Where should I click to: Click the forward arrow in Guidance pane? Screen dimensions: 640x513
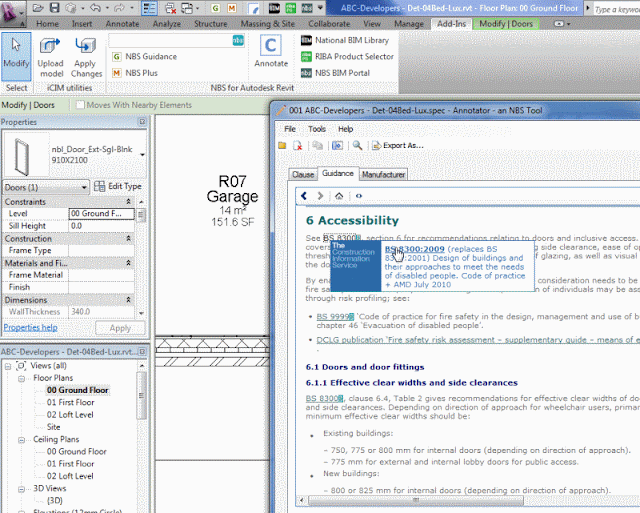(x=320, y=196)
